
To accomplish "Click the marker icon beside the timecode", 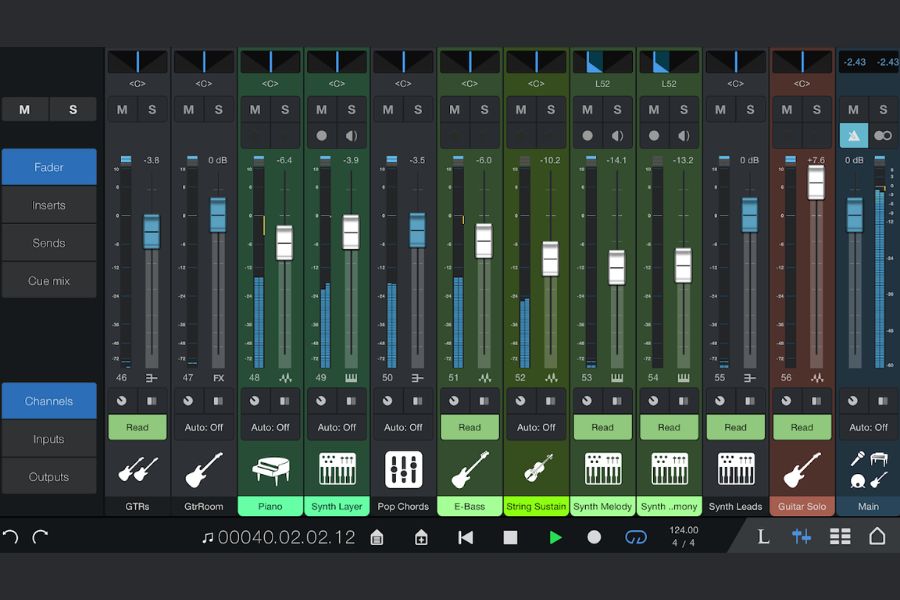I will tap(377, 537).
